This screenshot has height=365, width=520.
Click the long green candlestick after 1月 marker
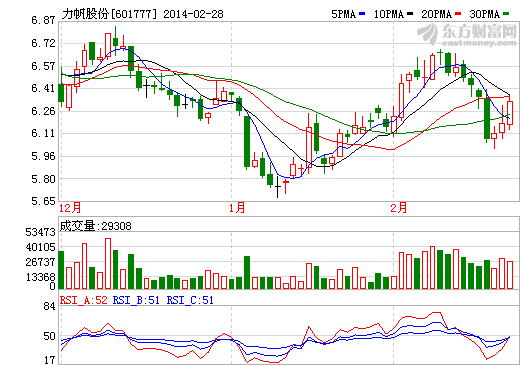pyautogui.click(x=247, y=142)
